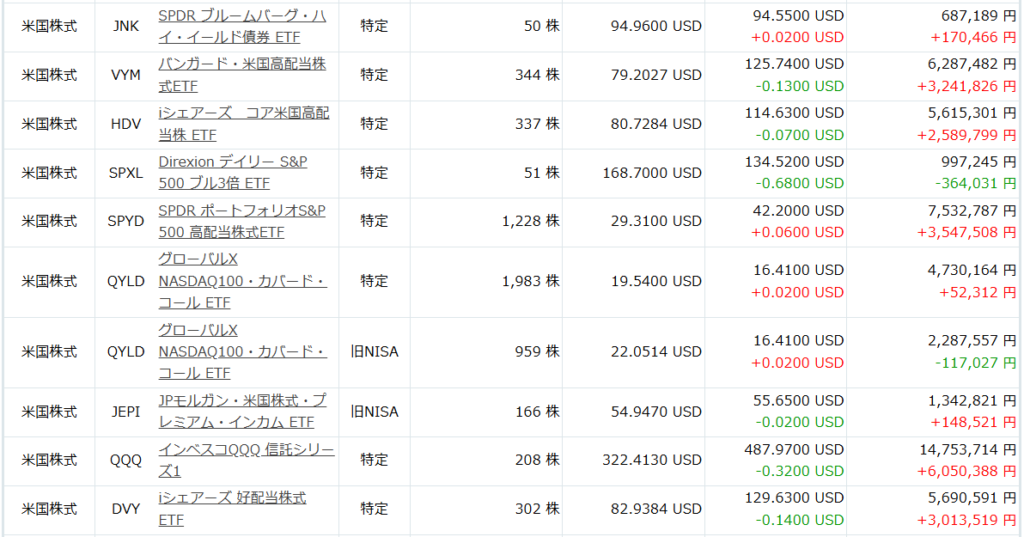Select the DVY ticker cell
1024x537 pixels.
tap(125, 509)
